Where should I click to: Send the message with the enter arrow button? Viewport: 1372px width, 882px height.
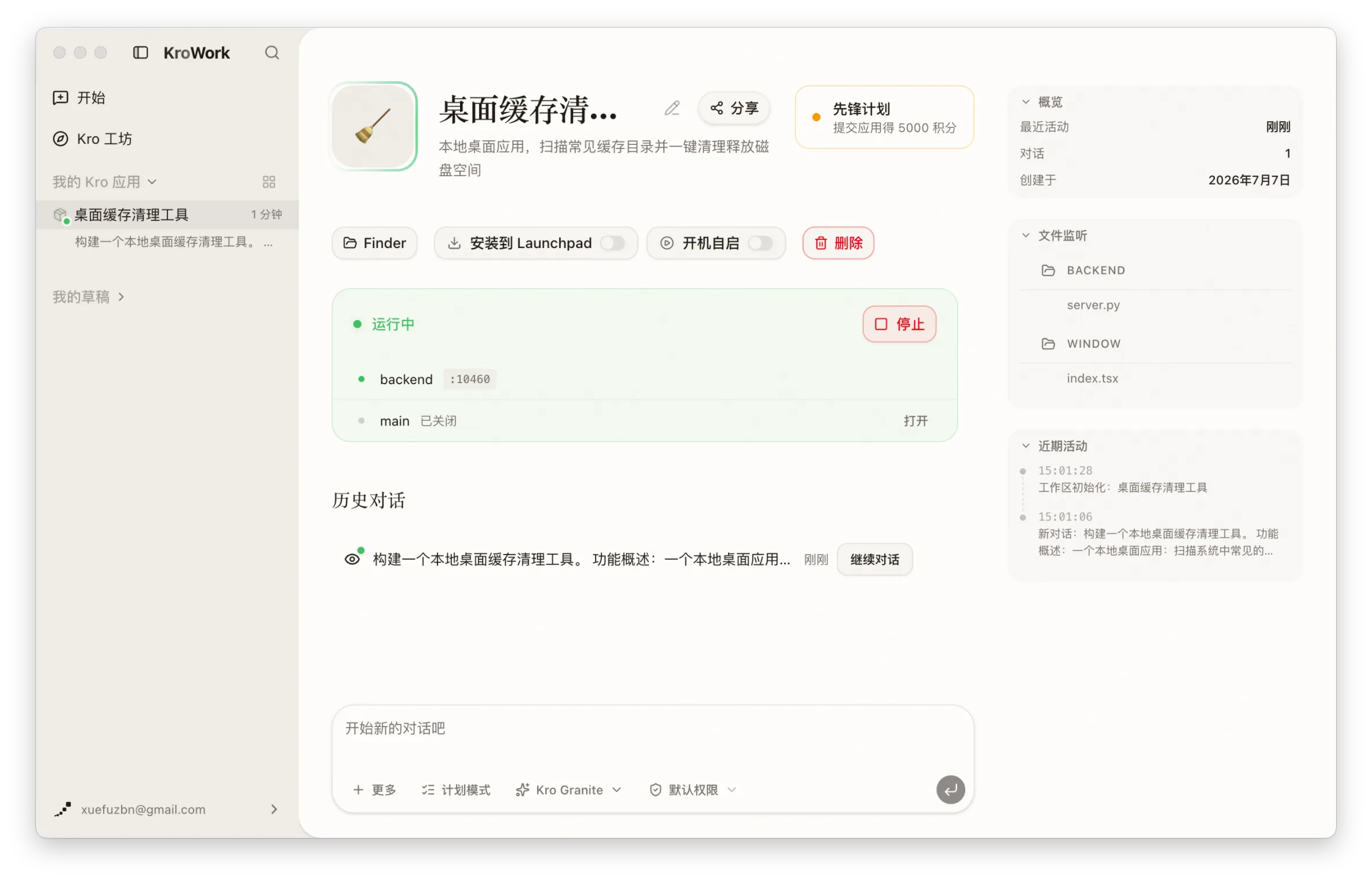pos(950,789)
